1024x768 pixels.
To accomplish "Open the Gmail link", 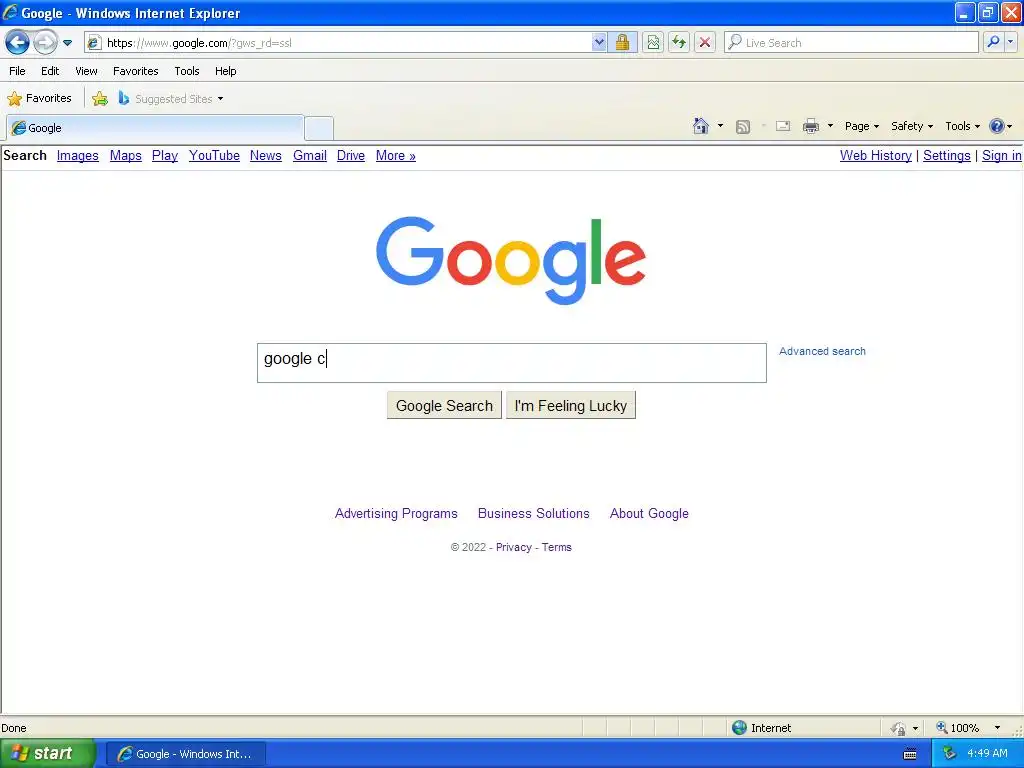I will tap(310, 155).
